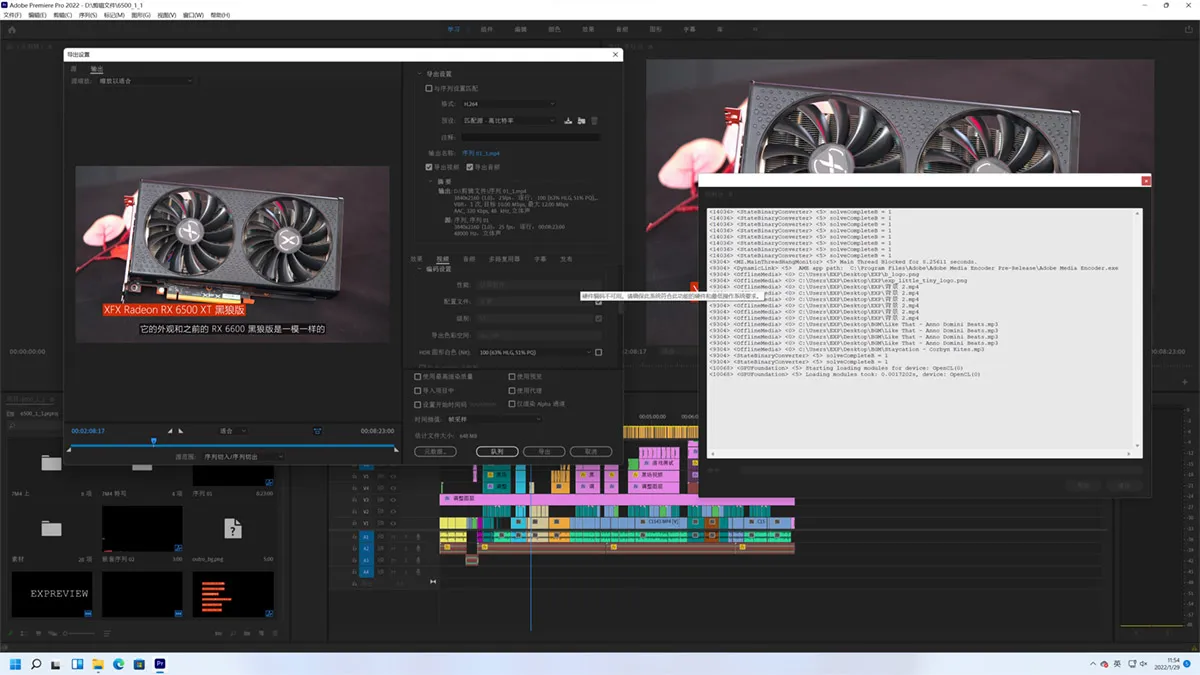Click the blue aspect ratio correction icon
Viewport: 1200px width, 675px height.
(x=318, y=431)
